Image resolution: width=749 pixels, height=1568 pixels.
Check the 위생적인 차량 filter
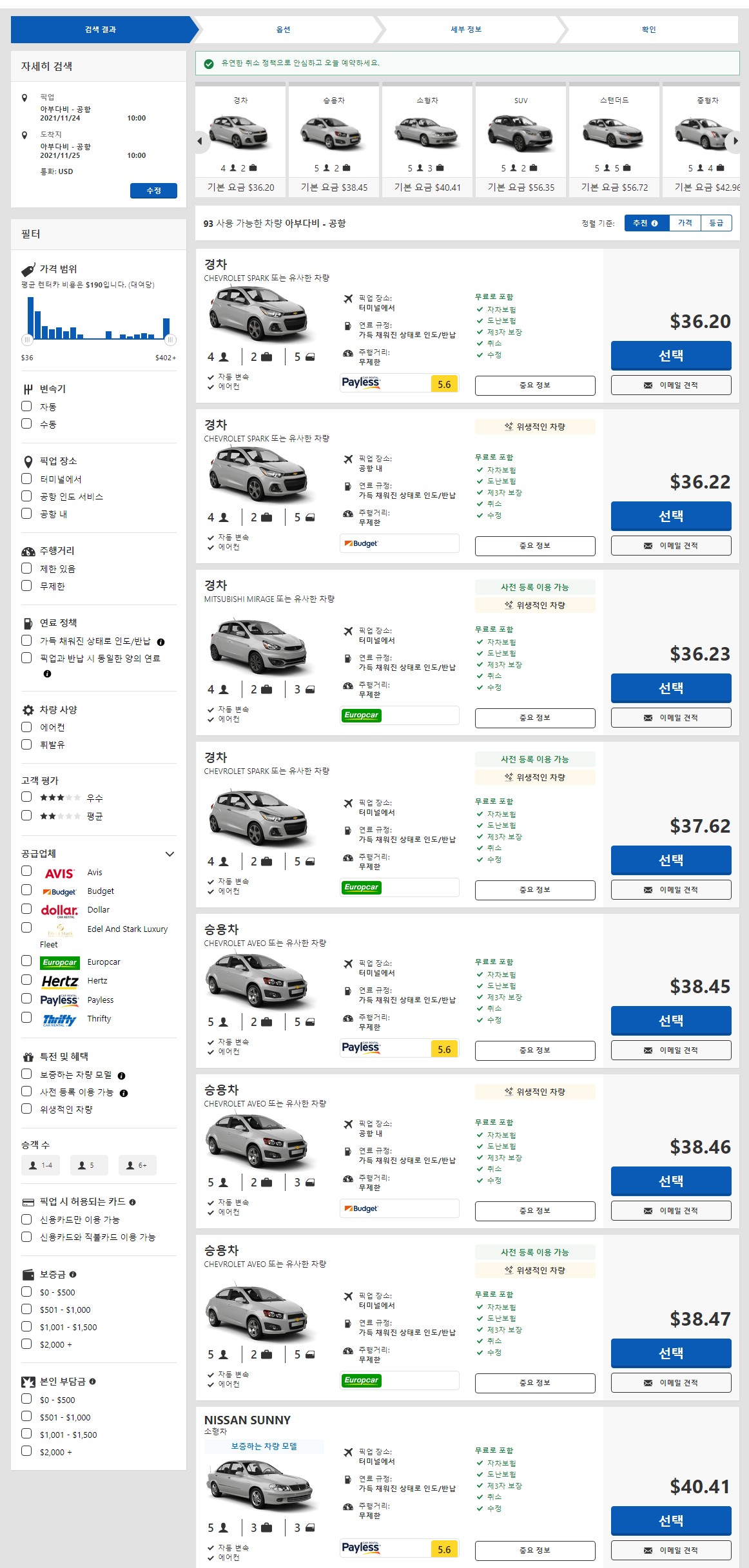click(x=26, y=1109)
